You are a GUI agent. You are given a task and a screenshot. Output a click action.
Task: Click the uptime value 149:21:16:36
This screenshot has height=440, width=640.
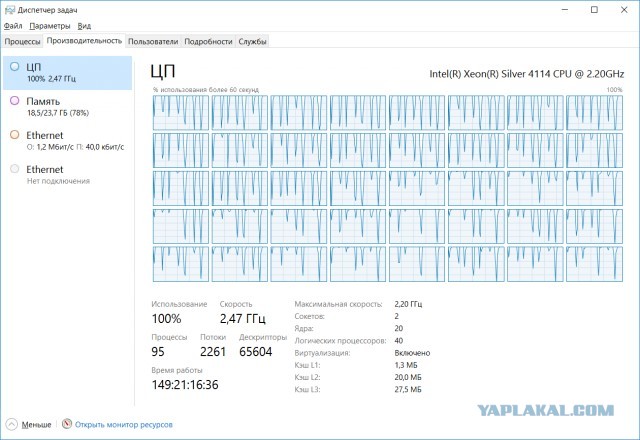[185, 385]
